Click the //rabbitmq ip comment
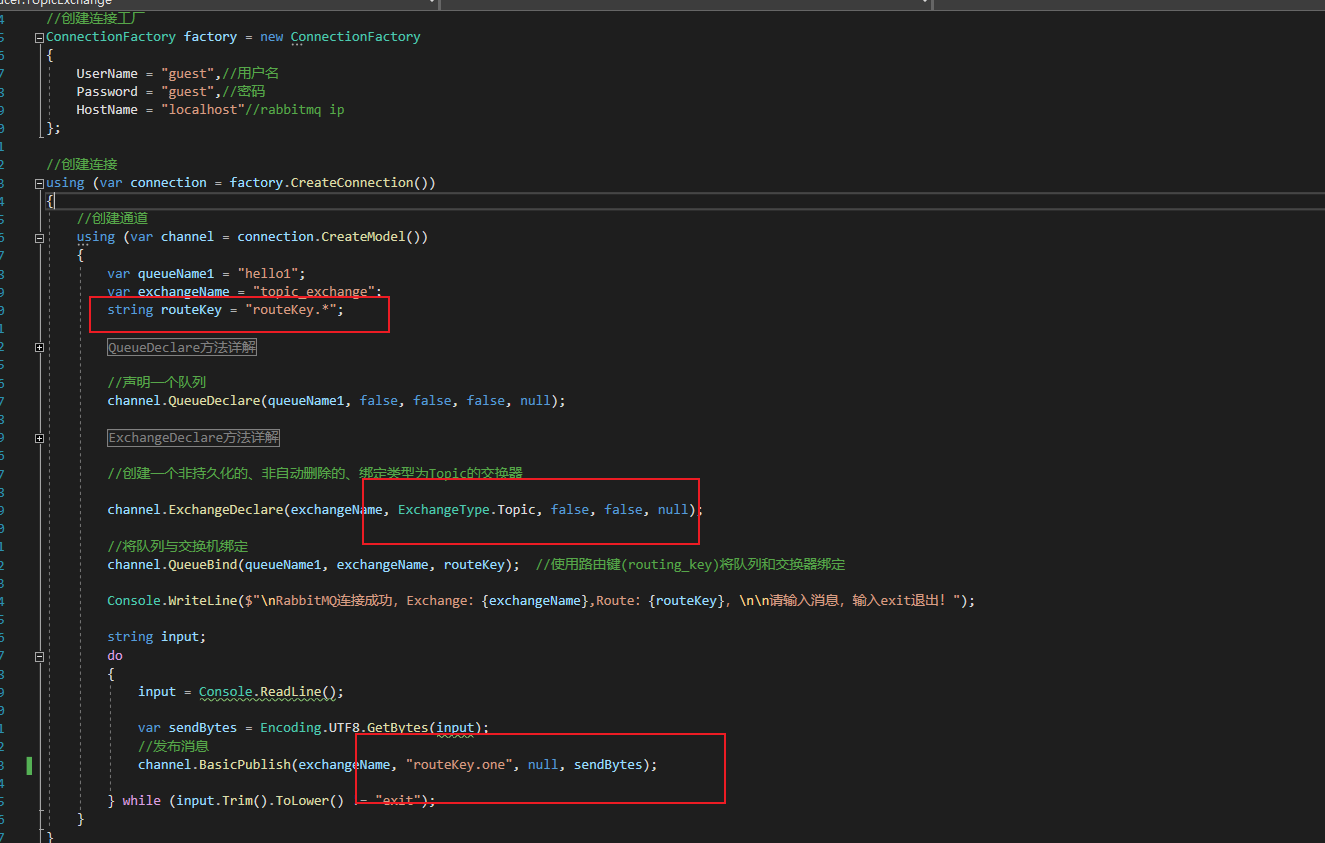Image resolution: width=1325 pixels, height=843 pixels. click(294, 109)
